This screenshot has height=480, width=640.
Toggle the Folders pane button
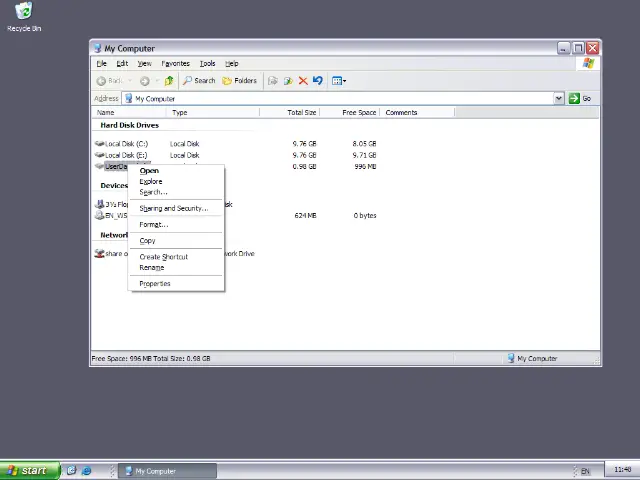[x=240, y=81]
